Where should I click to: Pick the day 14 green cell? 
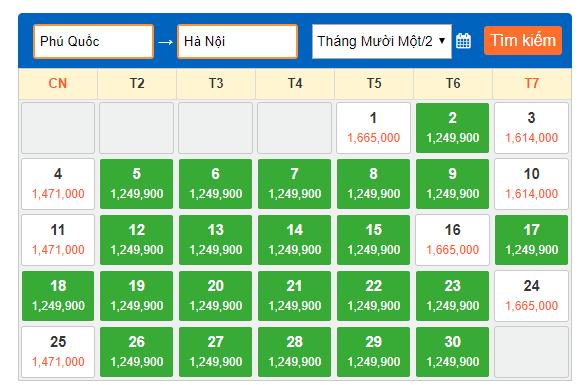point(294,240)
